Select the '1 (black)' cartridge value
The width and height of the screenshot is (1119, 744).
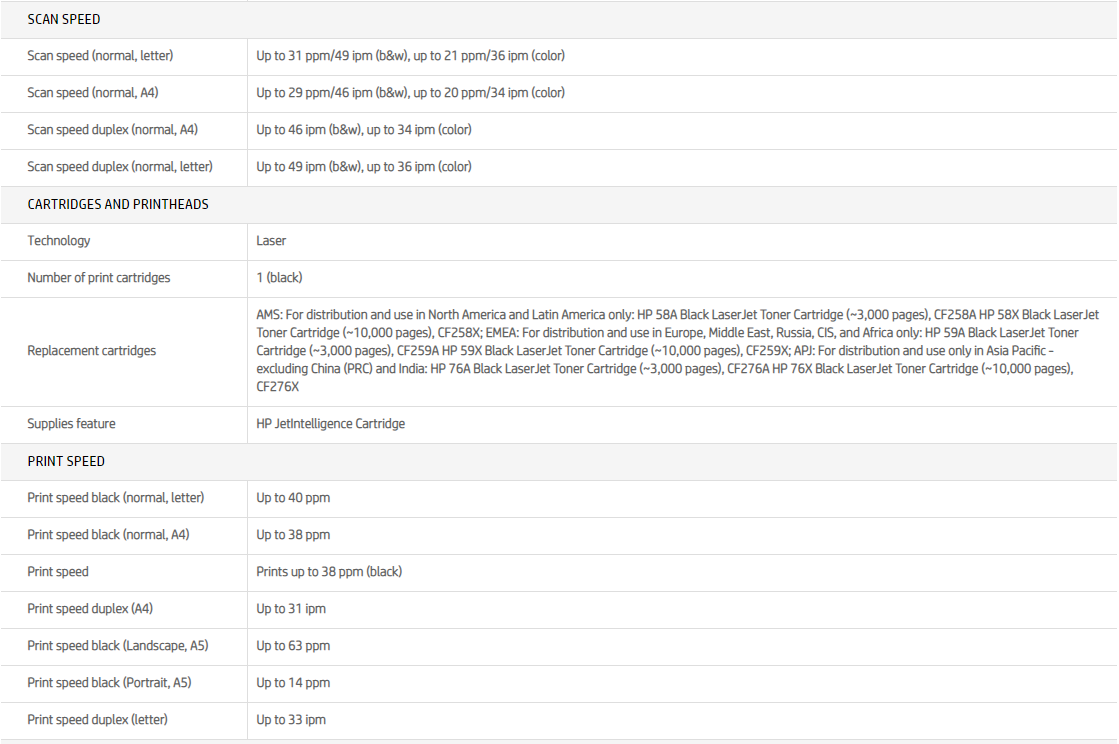[x=279, y=278]
